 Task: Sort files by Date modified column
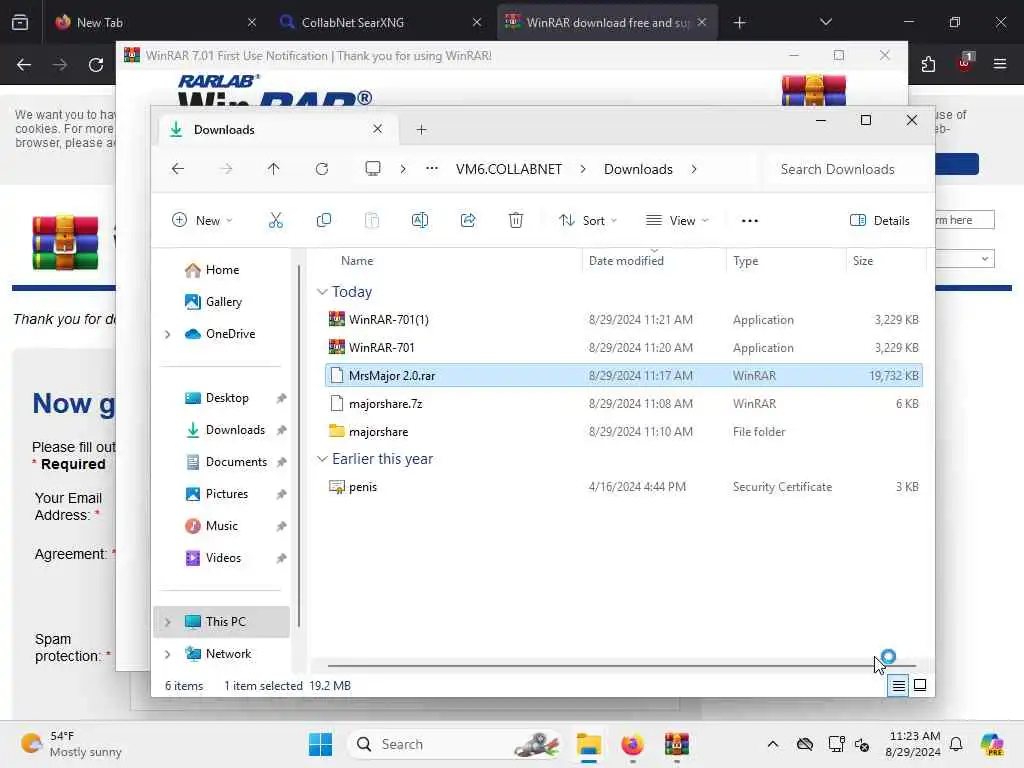[626, 261]
